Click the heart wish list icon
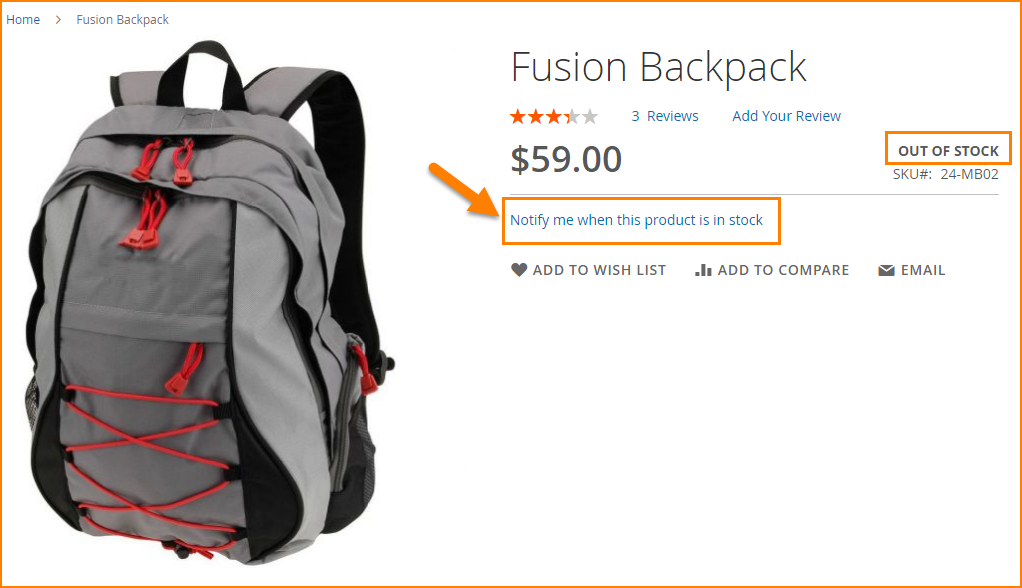The image size is (1022, 588). coord(519,270)
